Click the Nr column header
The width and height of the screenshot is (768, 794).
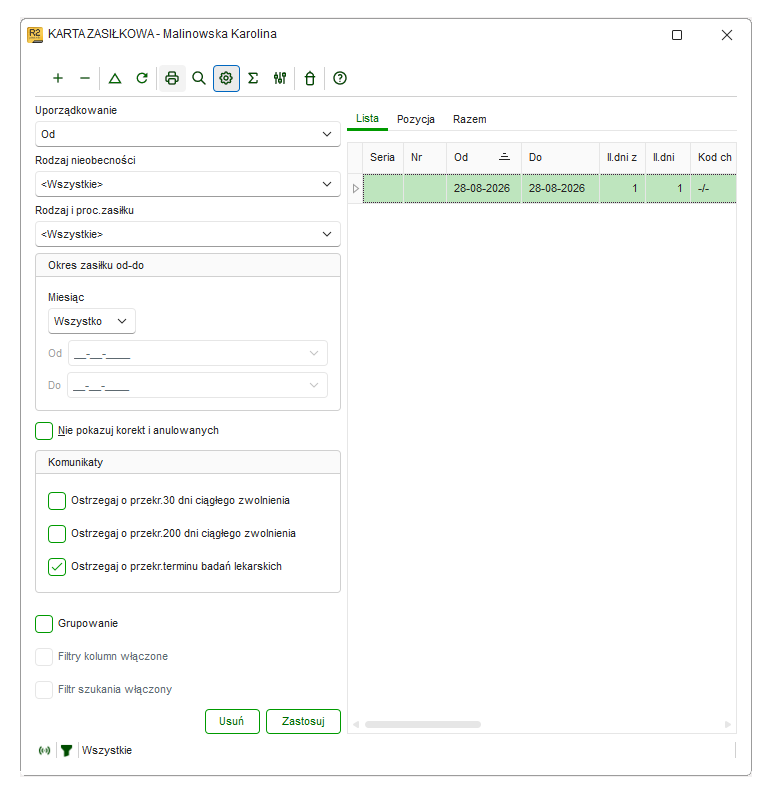coord(425,157)
